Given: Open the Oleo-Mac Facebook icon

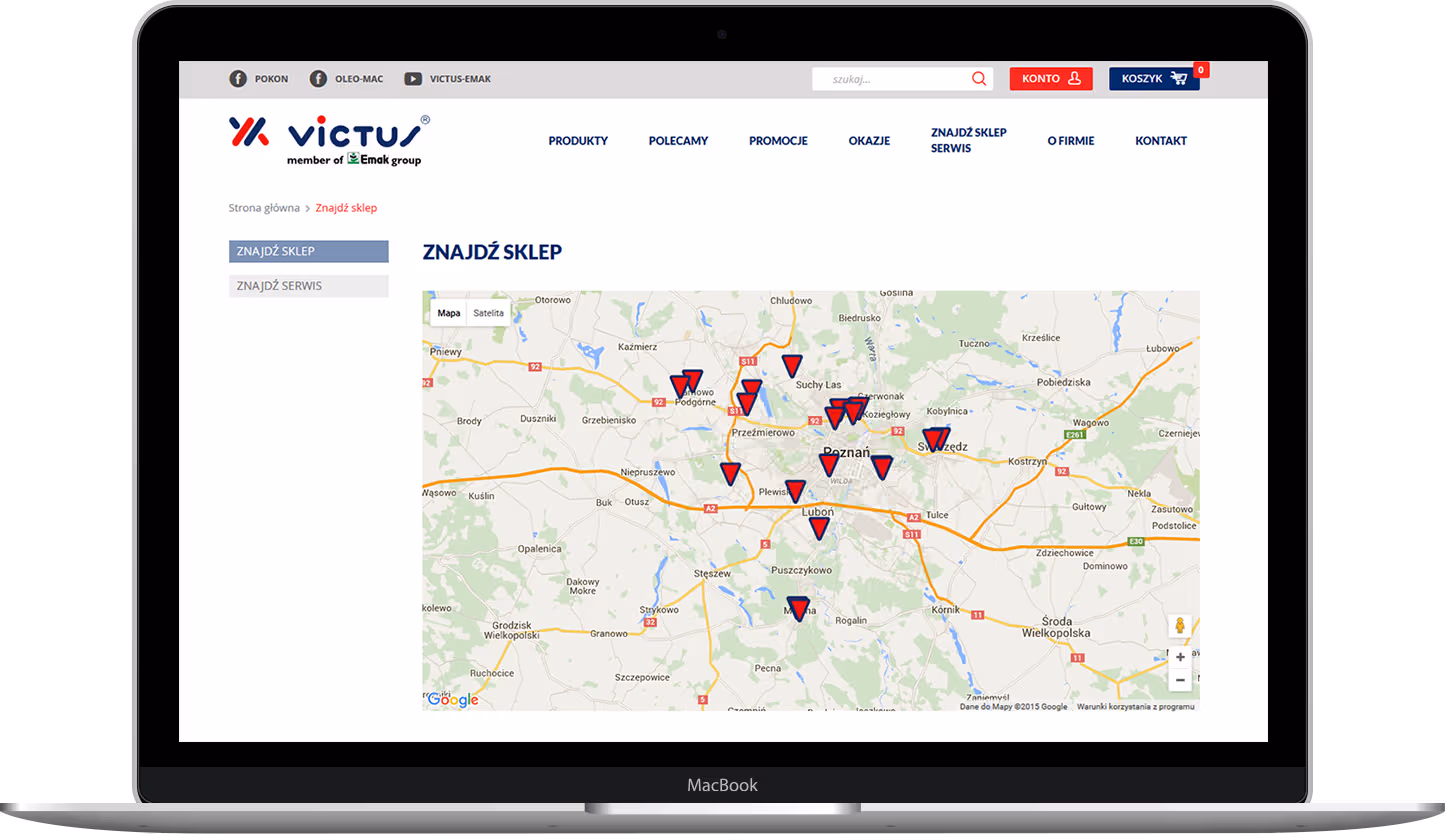Looking at the screenshot, I should 318,79.
